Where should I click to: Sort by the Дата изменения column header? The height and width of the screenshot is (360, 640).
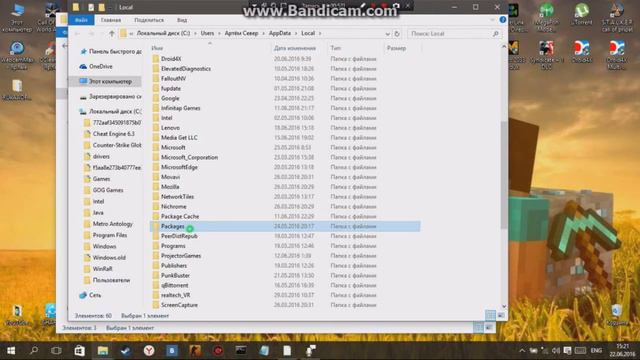pyautogui.click(x=295, y=48)
